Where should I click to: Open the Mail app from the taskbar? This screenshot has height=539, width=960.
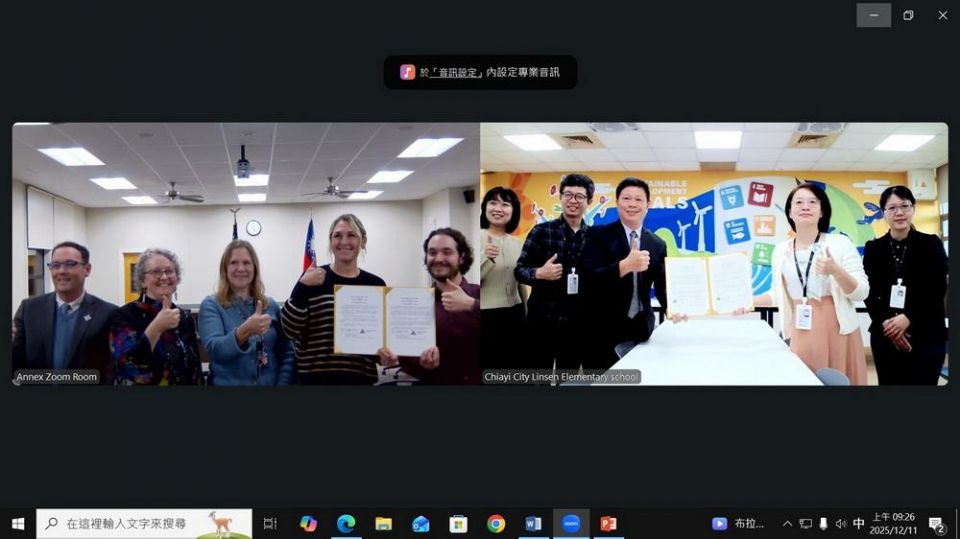pyautogui.click(x=421, y=523)
